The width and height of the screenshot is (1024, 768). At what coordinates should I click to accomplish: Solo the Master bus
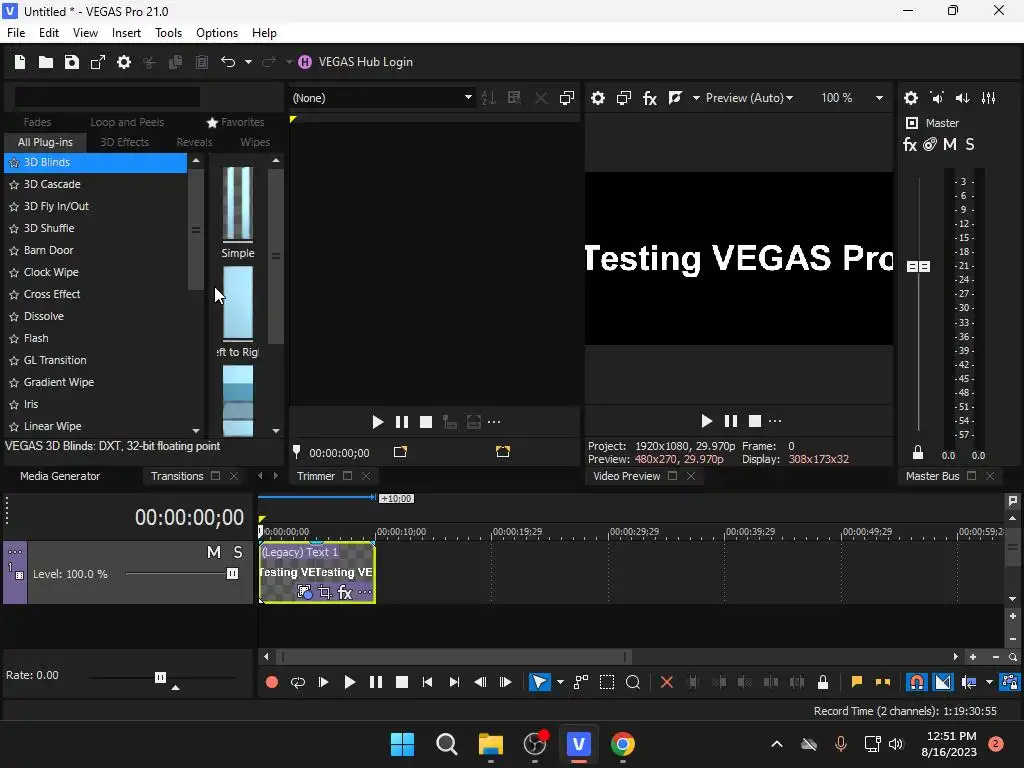tap(970, 144)
